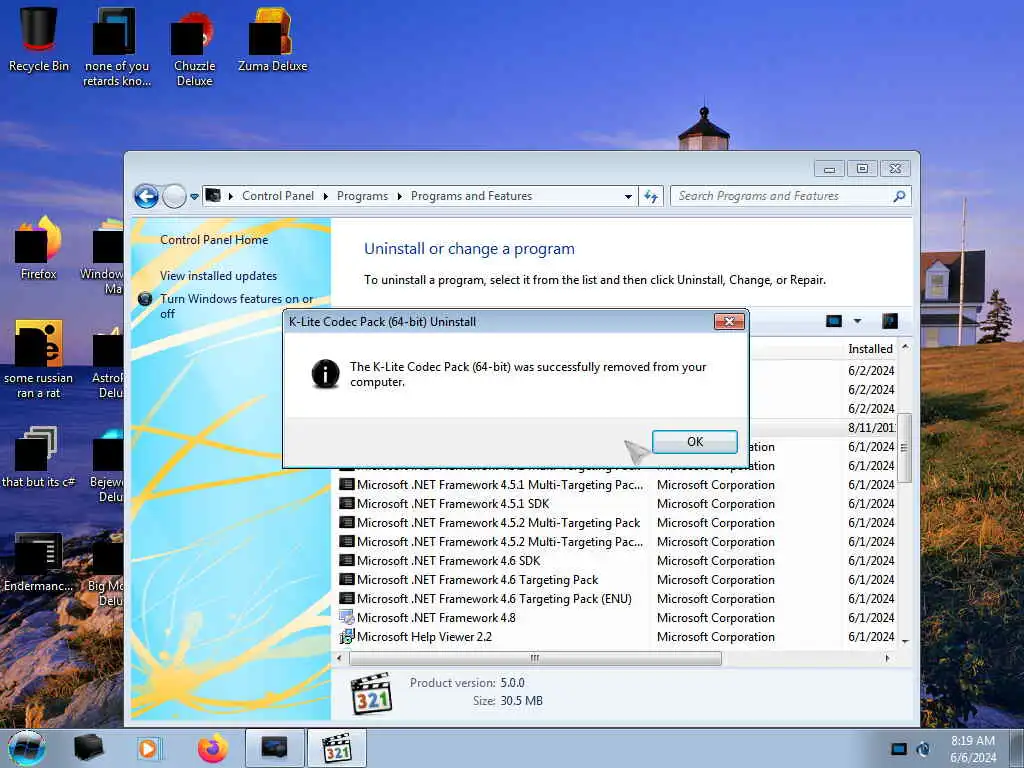Click the change view icon in toolbar

(x=834, y=321)
